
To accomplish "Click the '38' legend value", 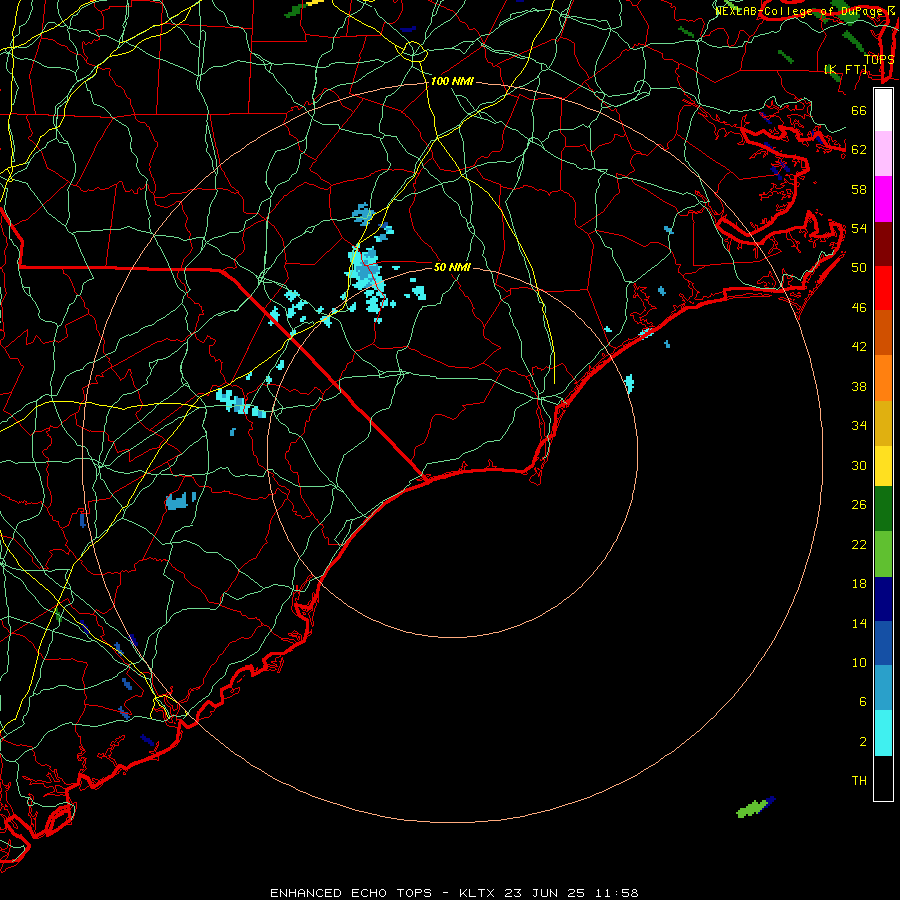I will click(x=859, y=386).
